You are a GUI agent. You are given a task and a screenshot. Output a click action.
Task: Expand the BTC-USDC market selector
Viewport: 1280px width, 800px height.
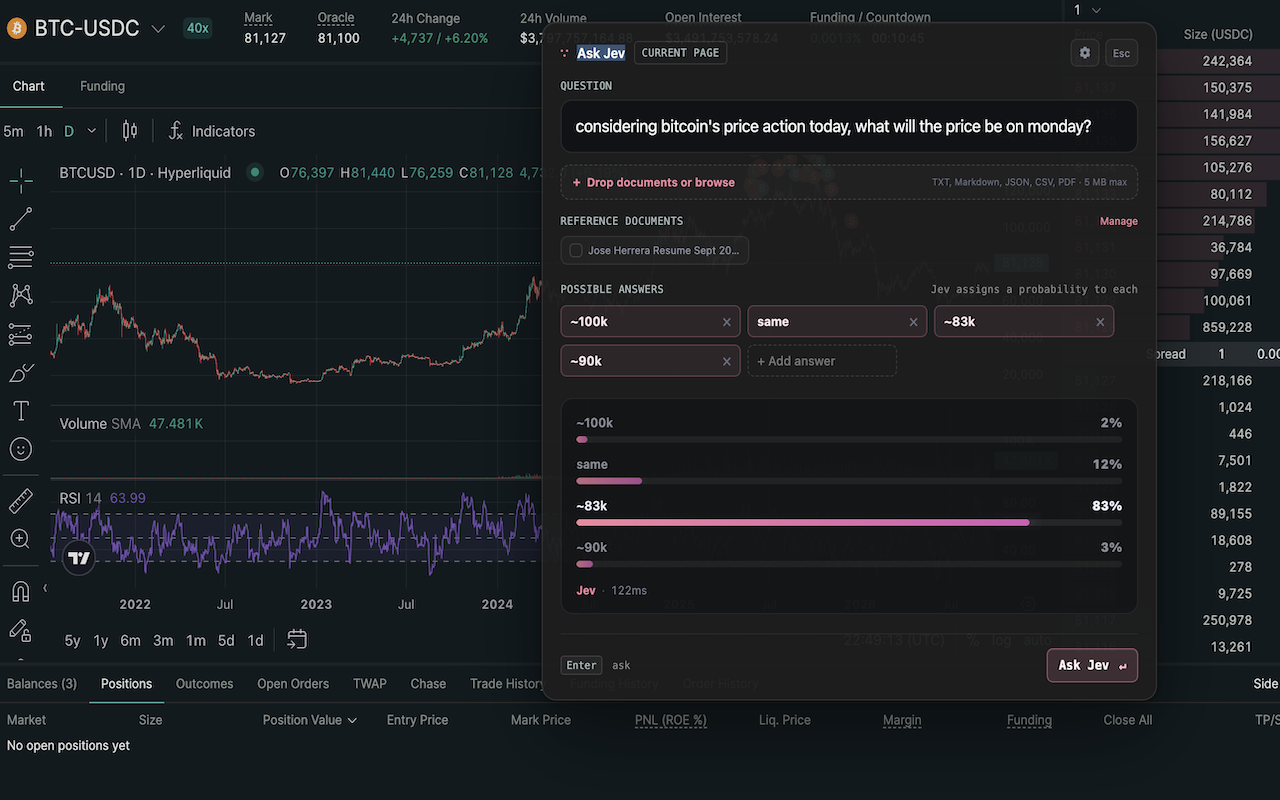click(x=158, y=28)
